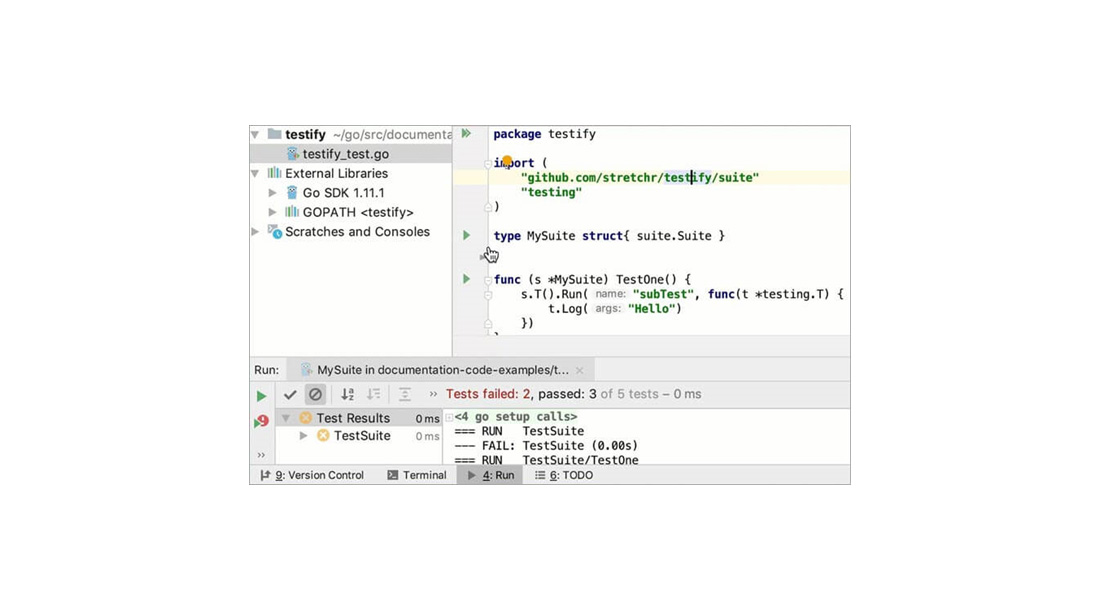Rerun the failed tests
Image resolution: width=1100 pixels, height=610 pixels.
(x=260, y=420)
